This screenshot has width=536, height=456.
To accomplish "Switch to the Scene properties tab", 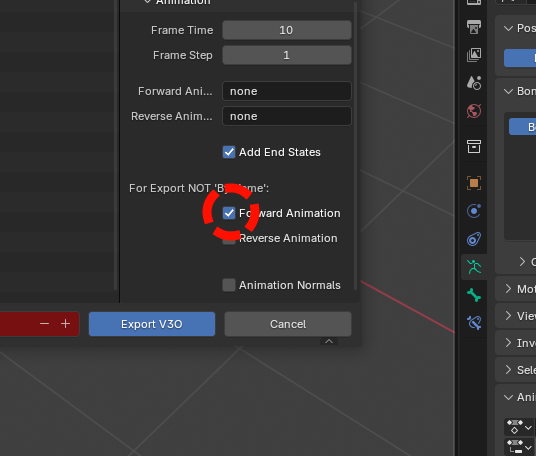I will pos(474,83).
